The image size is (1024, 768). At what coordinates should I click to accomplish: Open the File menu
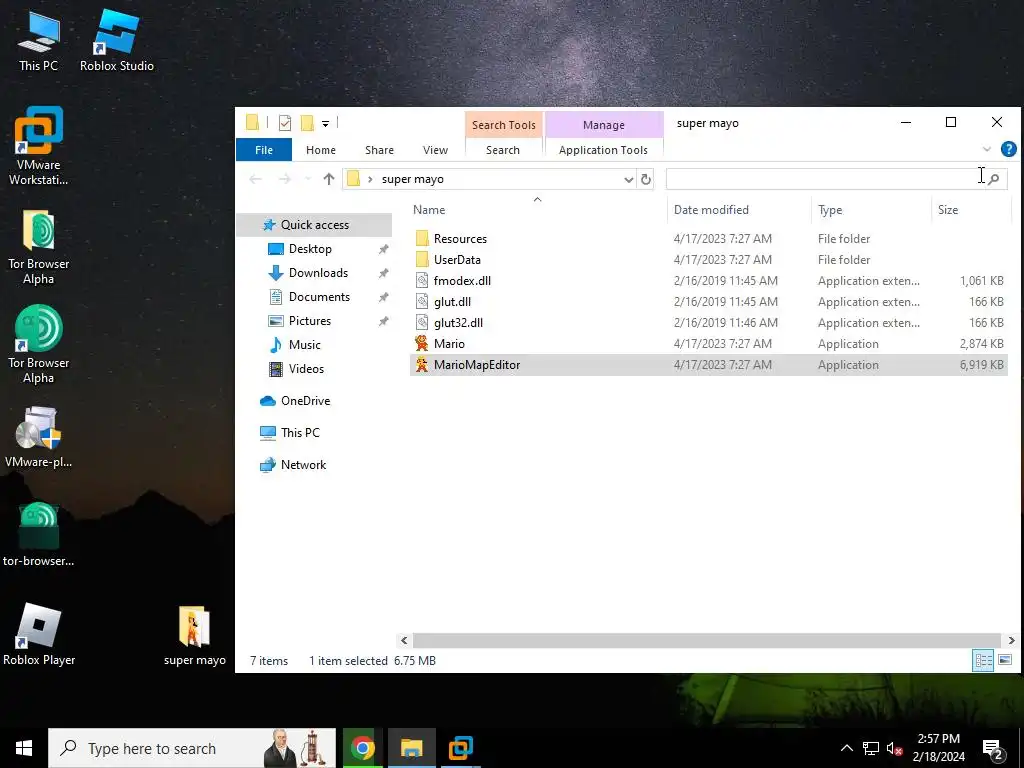[264, 150]
